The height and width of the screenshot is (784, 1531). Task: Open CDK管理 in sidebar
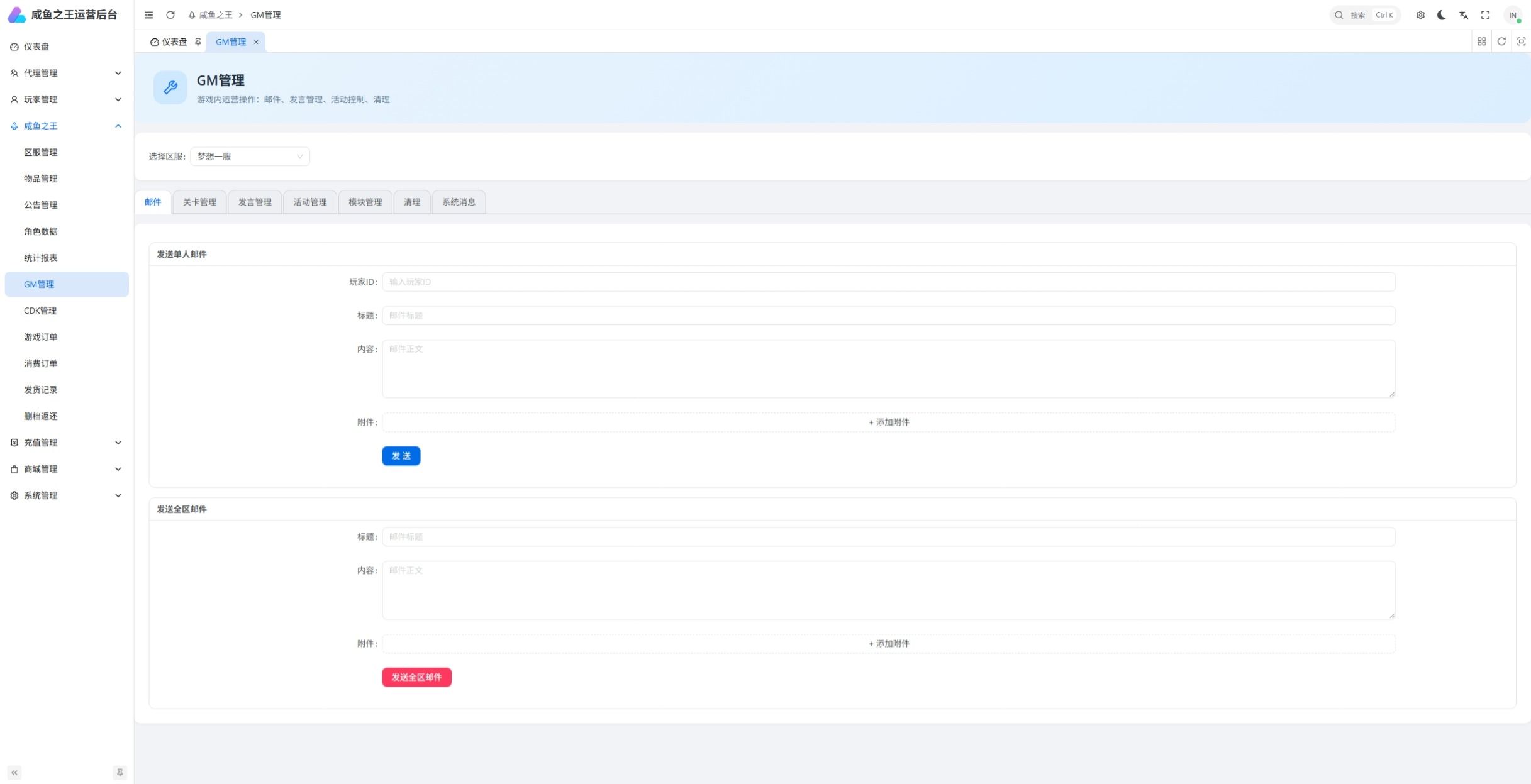tap(67, 311)
